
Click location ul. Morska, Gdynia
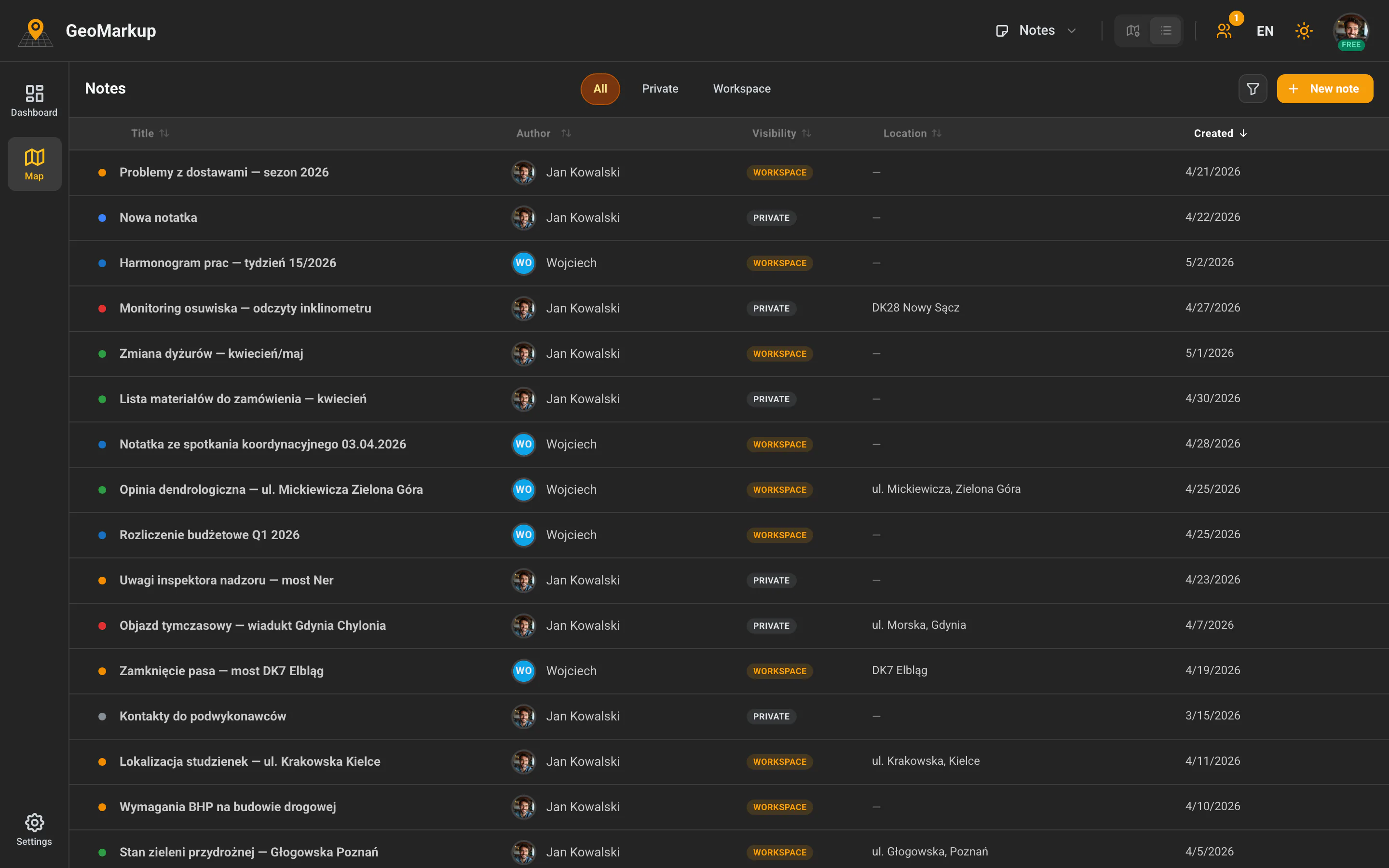[x=918, y=625]
